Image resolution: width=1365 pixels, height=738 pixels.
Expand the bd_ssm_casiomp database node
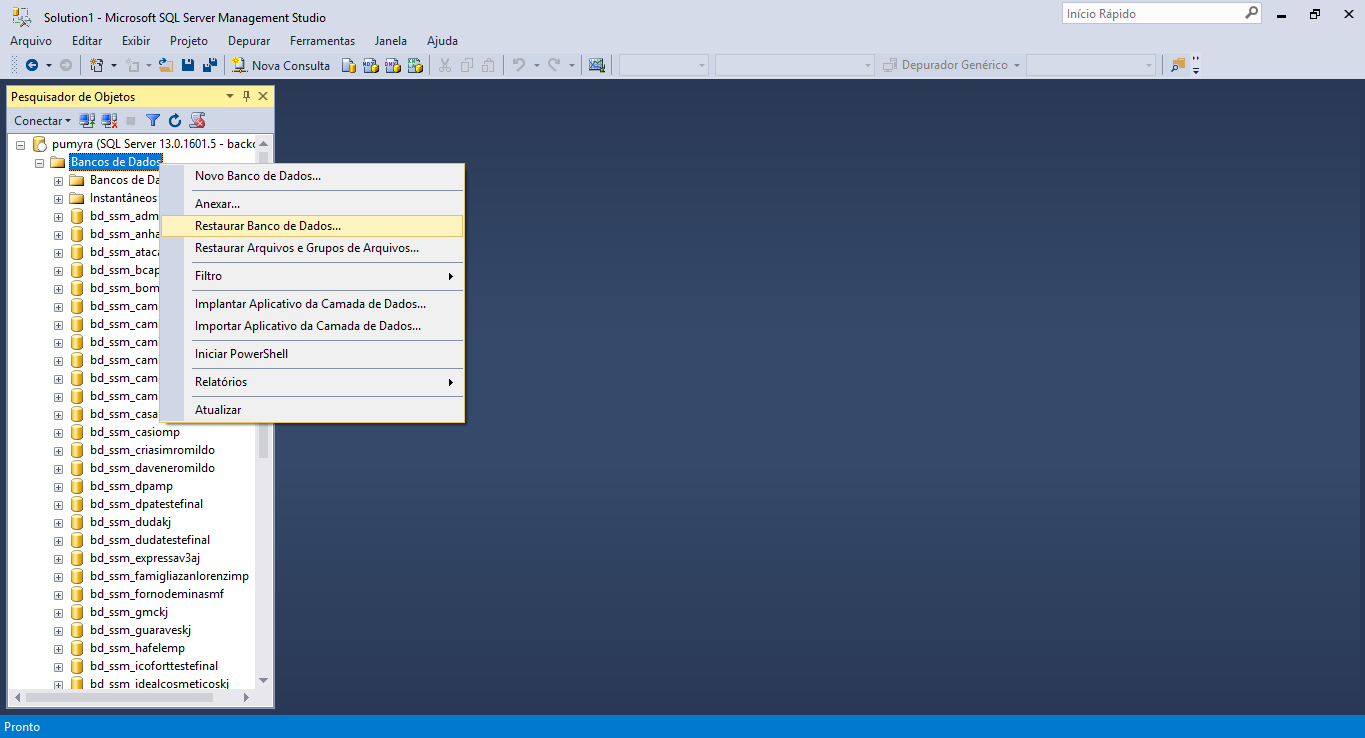58,432
